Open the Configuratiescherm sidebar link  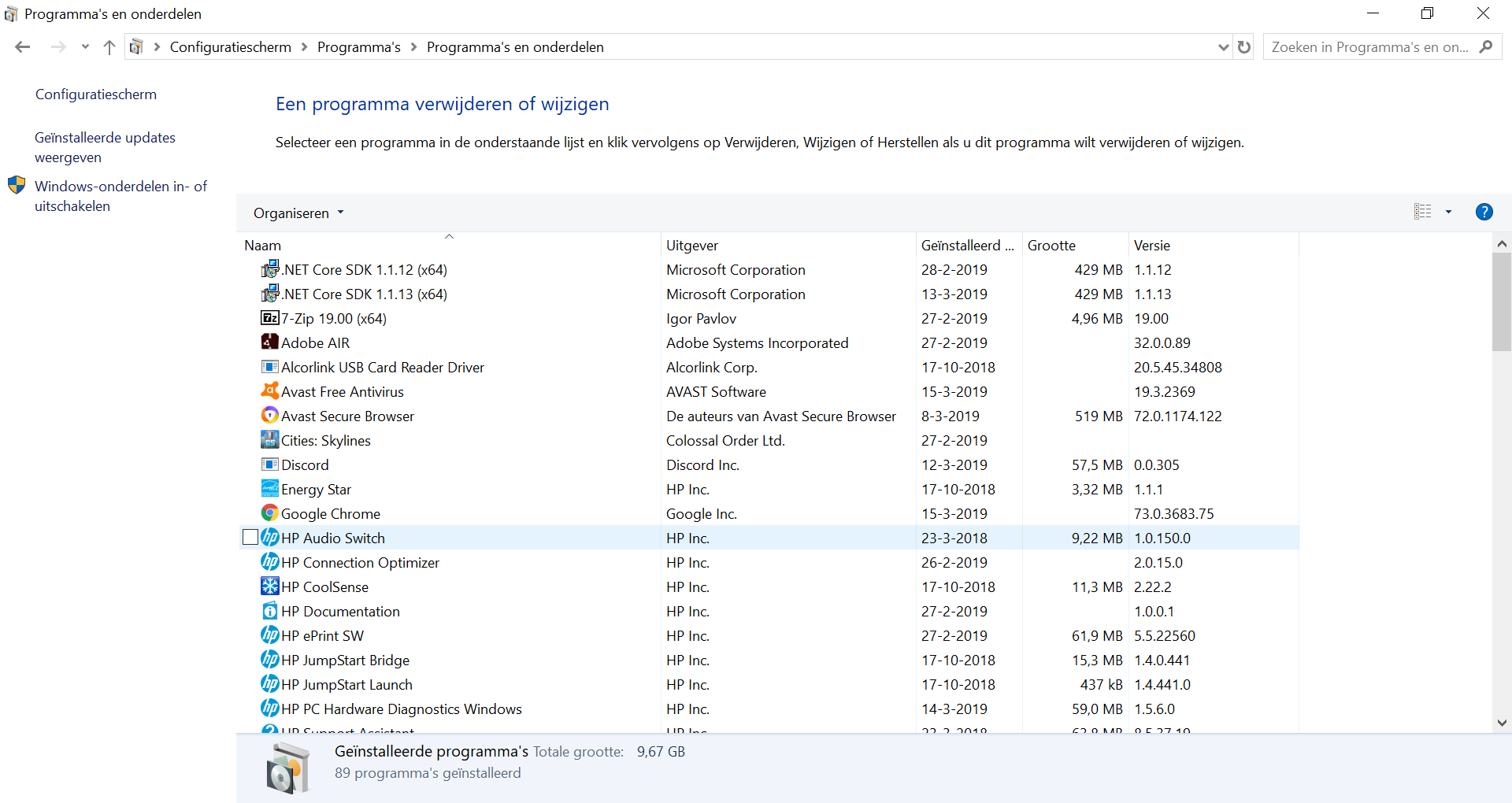click(96, 94)
